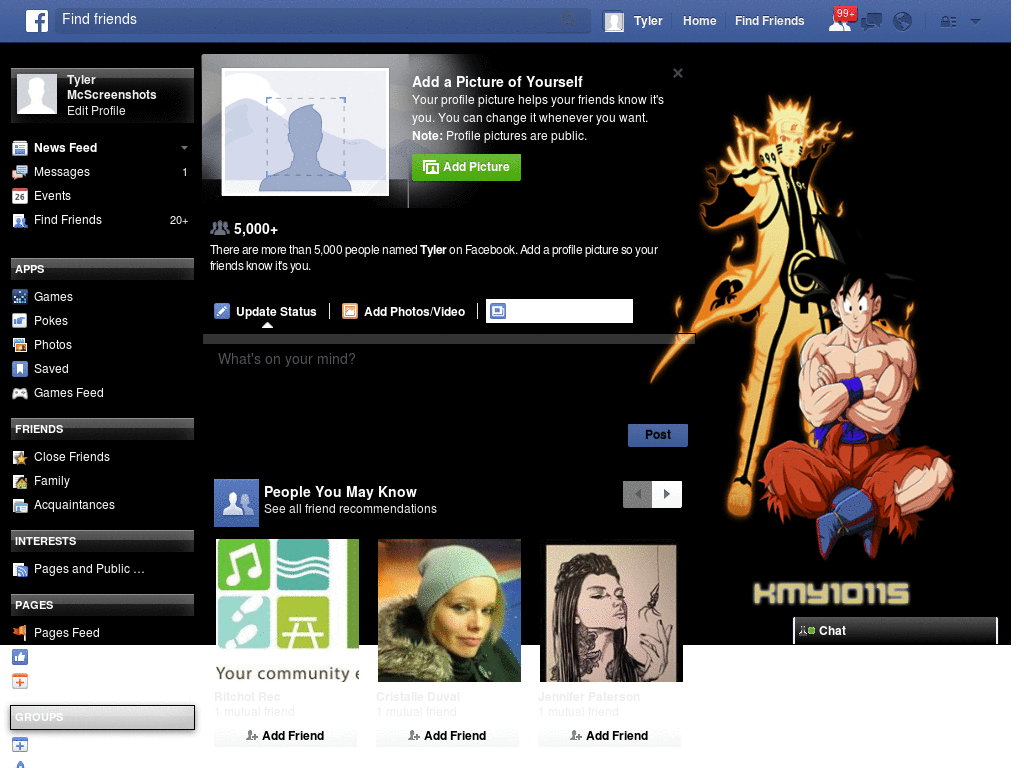Screen dimensions: 1024x768
Task: Toggle the photo attachment icon beside the divider
Action: [497, 311]
